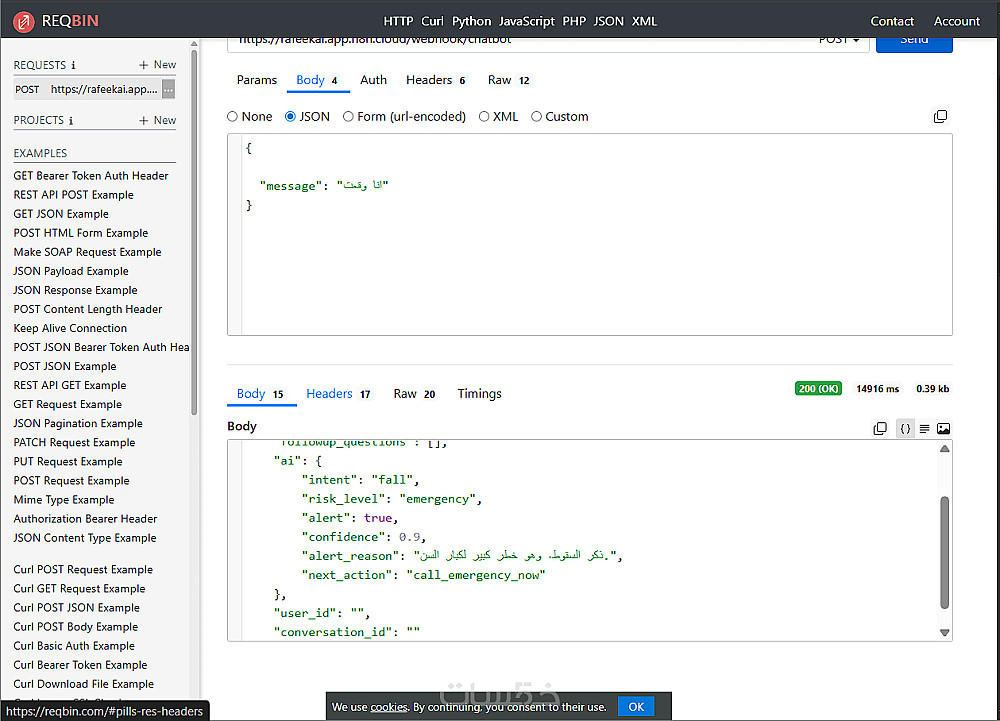This screenshot has width=1000, height=721.
Task: Open the POST method dropdown
Action: click(x=839, y=40)
